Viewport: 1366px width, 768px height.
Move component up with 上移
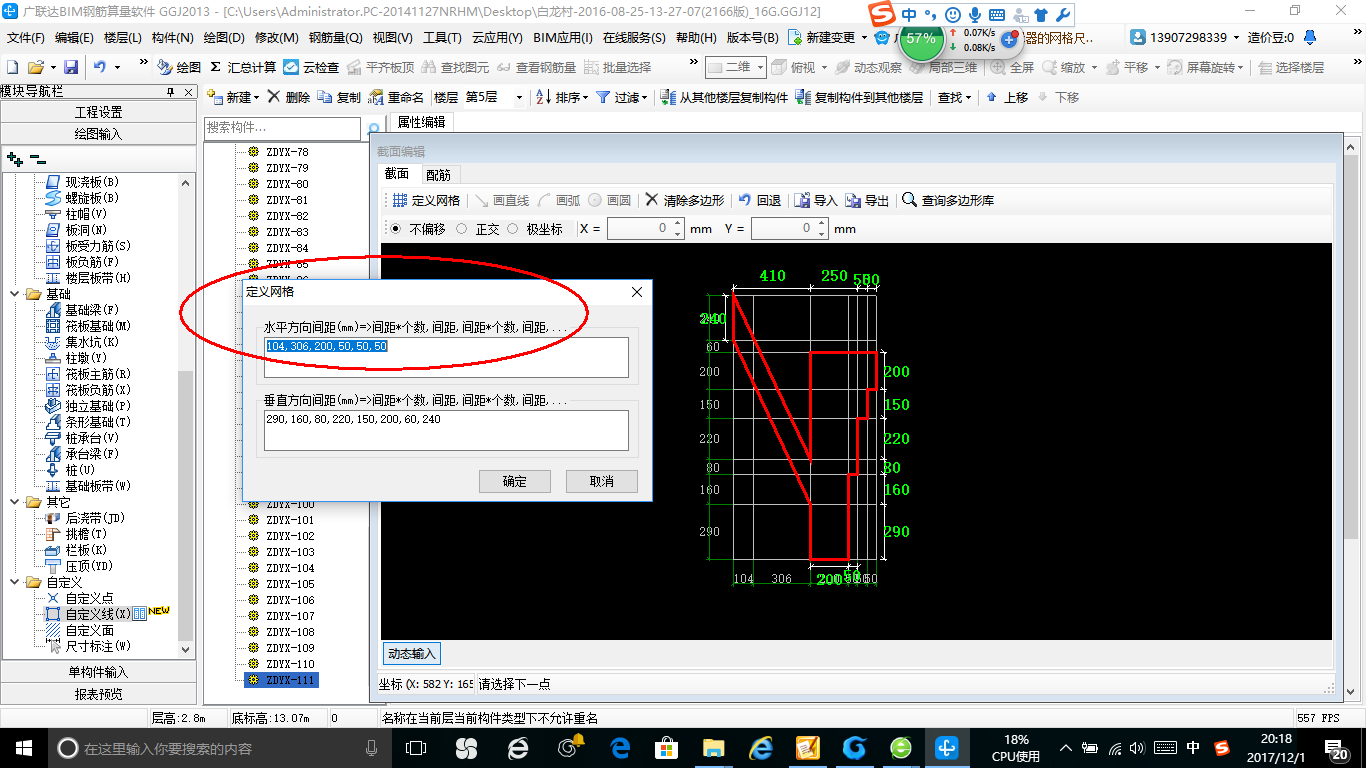point(1007,97)
